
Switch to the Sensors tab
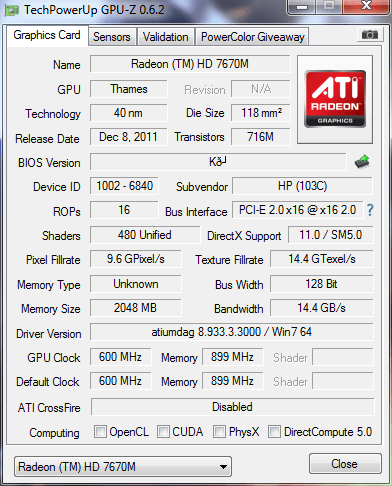click(x=112, y=37)
